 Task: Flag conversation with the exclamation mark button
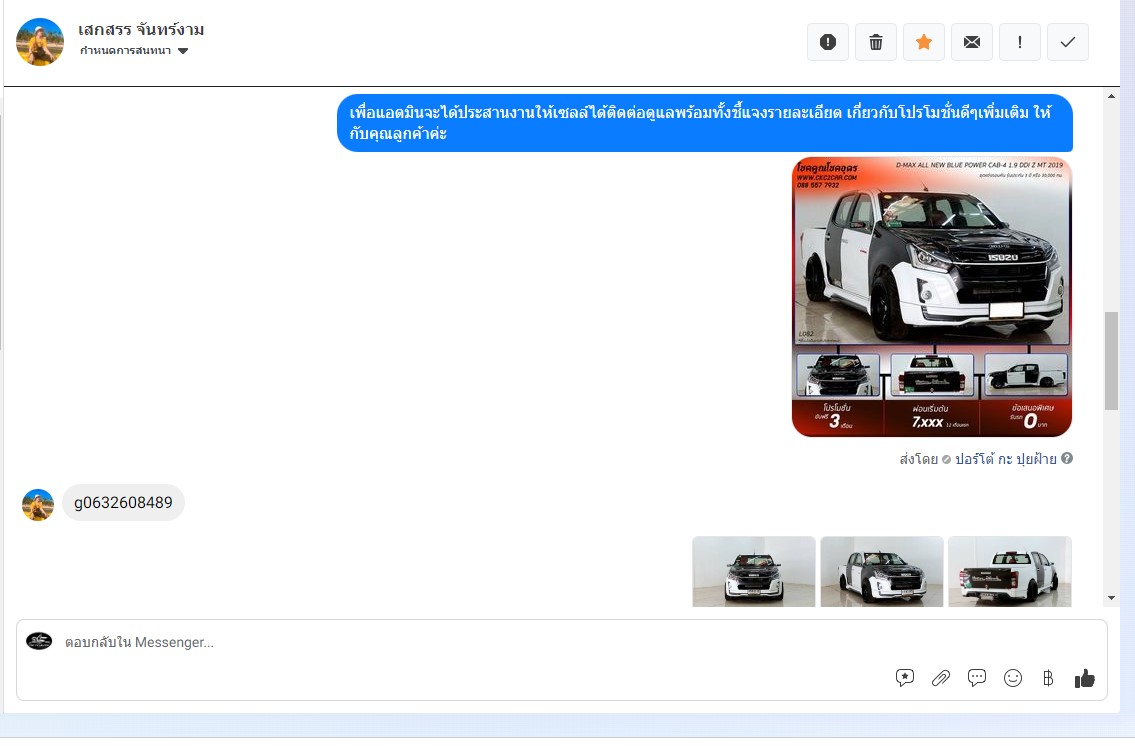(1020, 42)
